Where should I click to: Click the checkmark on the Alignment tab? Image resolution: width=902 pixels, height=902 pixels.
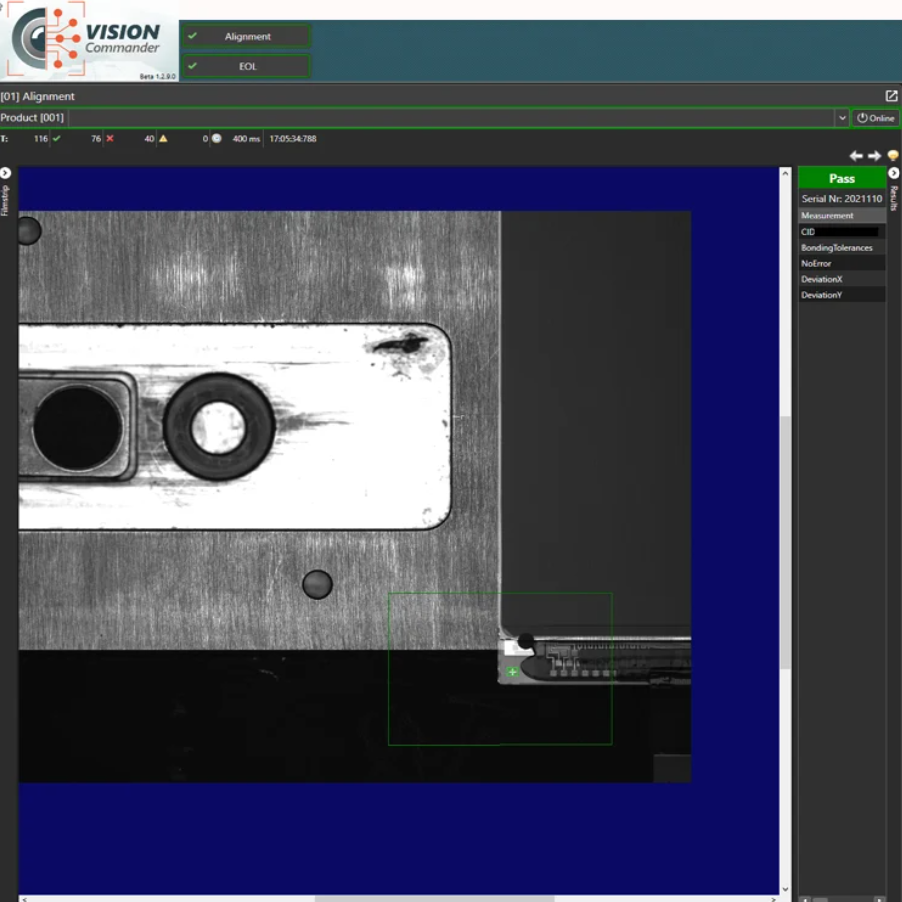coord(193,36)
